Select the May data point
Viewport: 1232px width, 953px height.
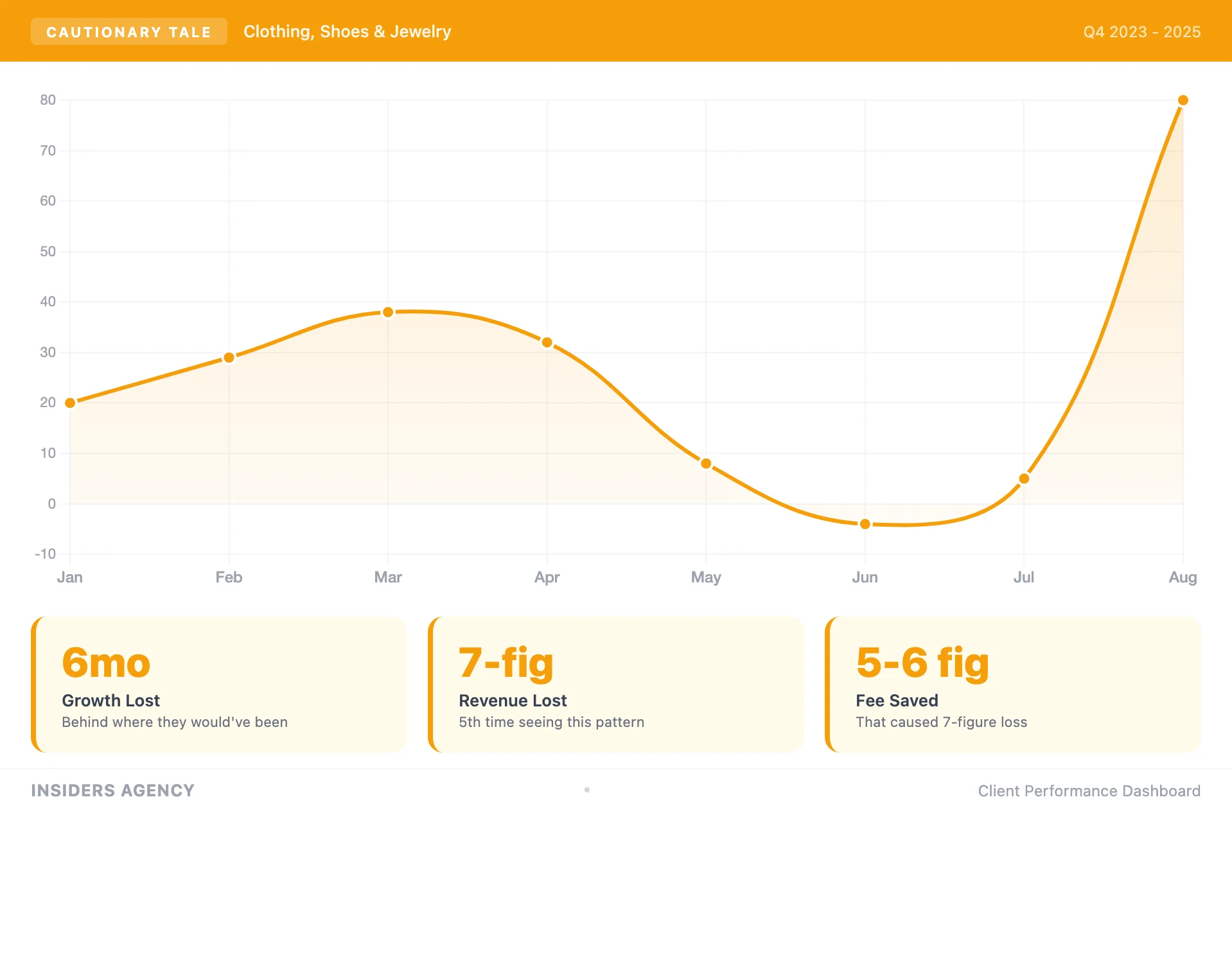click(x=706, y=464)
